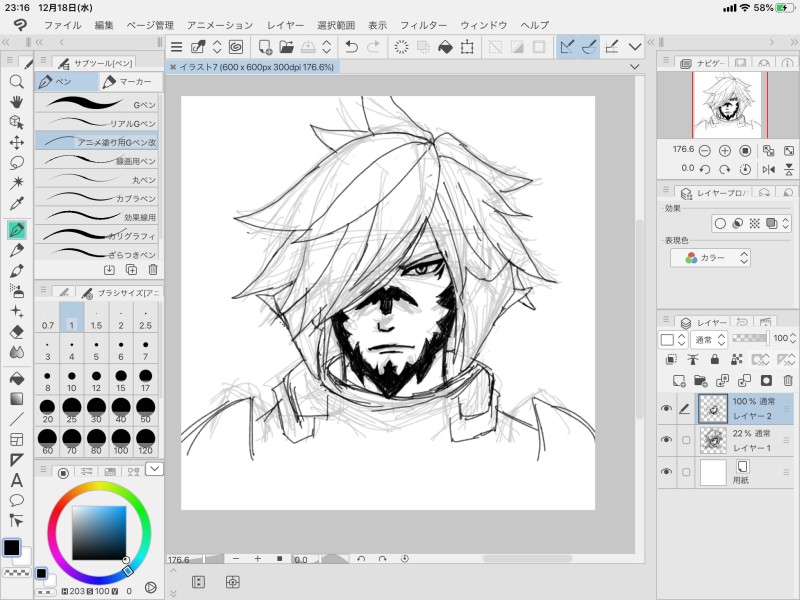Screen dimensions: 800x600
Task: Expand the command bar overflow chevron
Action: pos(635,46)
